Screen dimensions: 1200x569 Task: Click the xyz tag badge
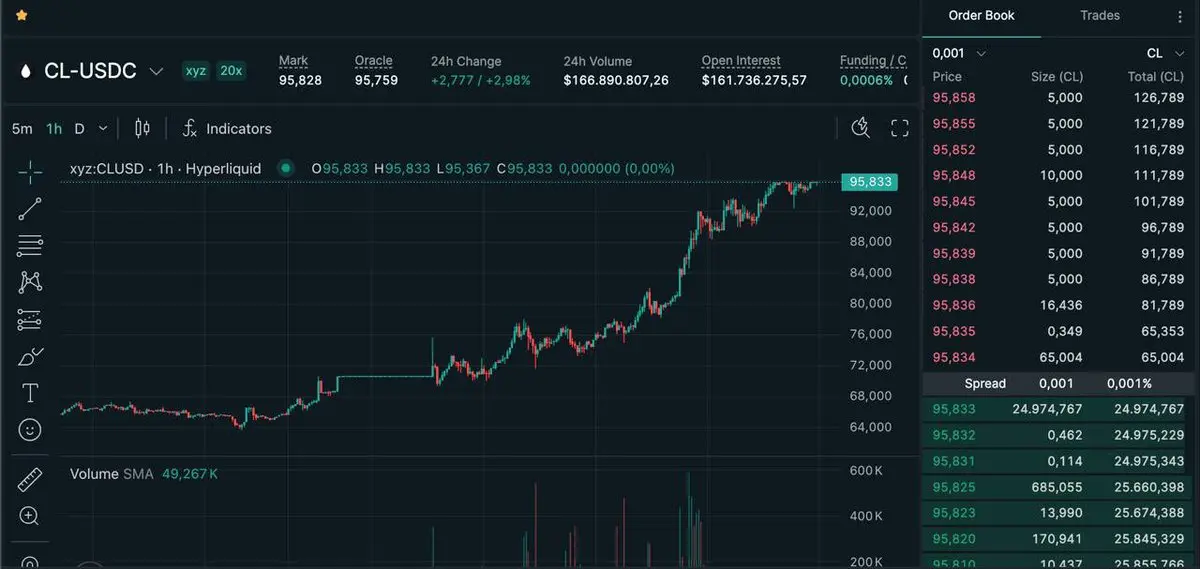195,70
